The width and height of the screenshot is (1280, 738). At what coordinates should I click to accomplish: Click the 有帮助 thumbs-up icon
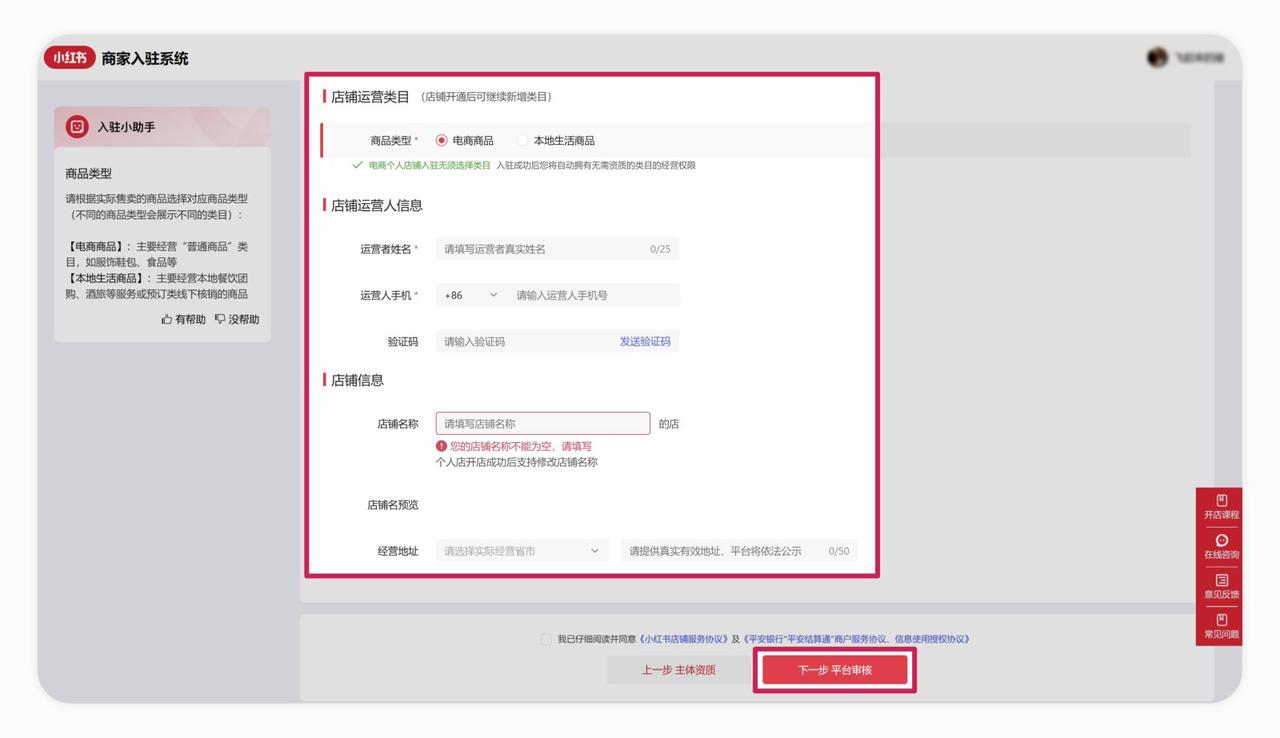[167, 319]
